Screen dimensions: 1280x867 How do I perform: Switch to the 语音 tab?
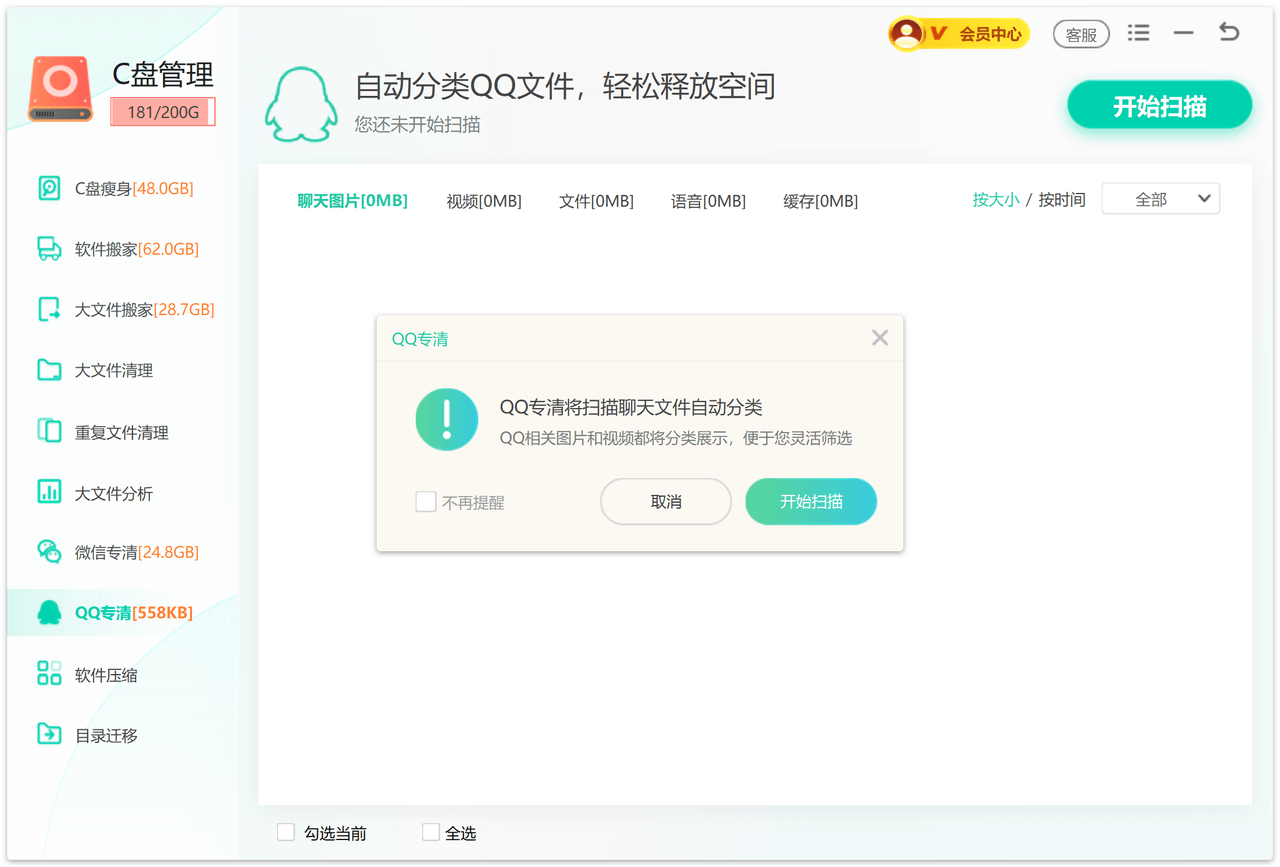[708, 201]
